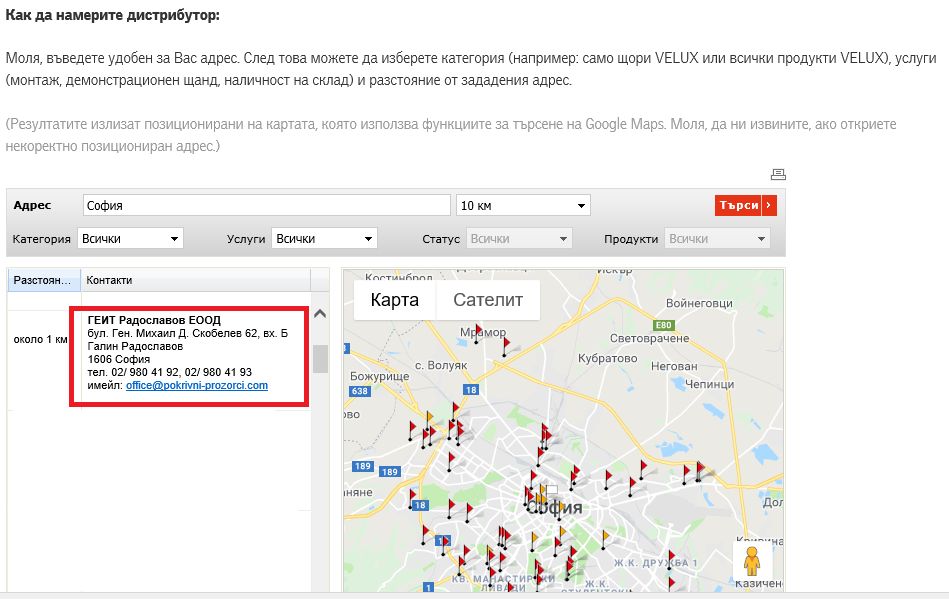Click the София city label on the map
The height and width of the screenshot is (599, 949).
[x=554, y=507]
